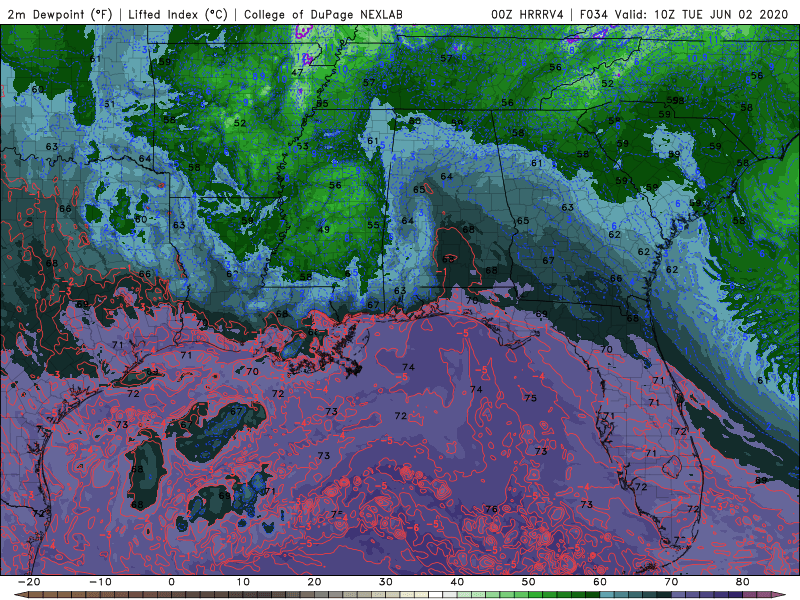This screenshot has width=800, height=600.
Task: Click the 'F034' forecast hour text
Action: pyautogui.click(x=594, y=14)
